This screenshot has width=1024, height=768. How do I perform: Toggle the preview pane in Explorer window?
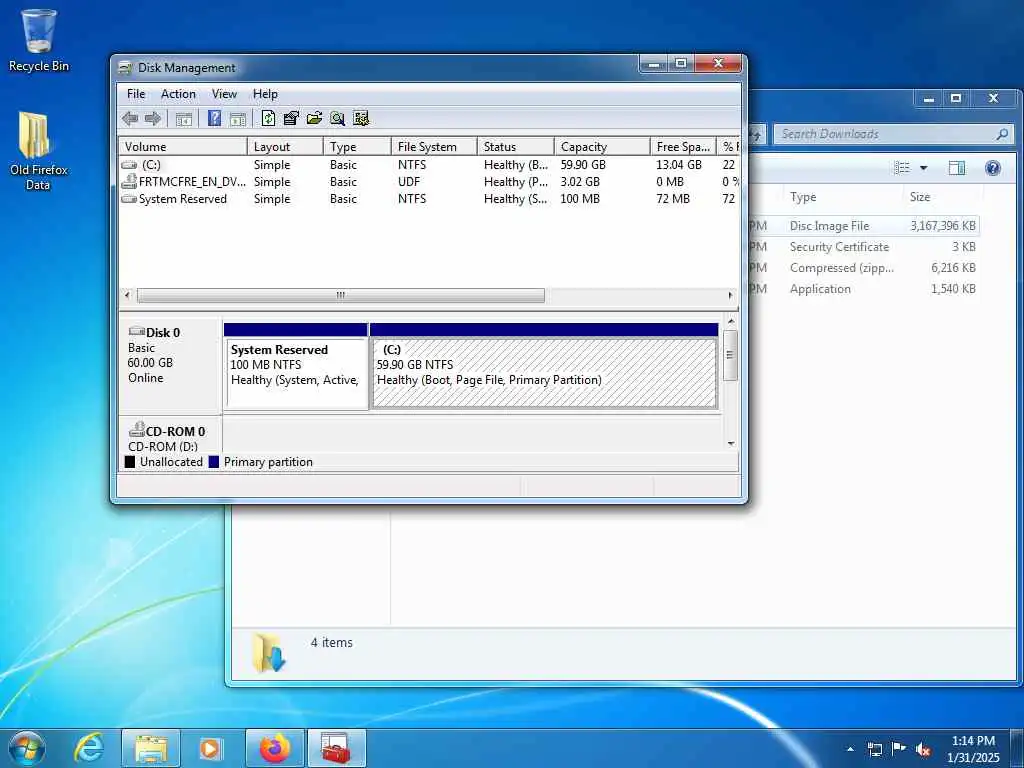957,168
